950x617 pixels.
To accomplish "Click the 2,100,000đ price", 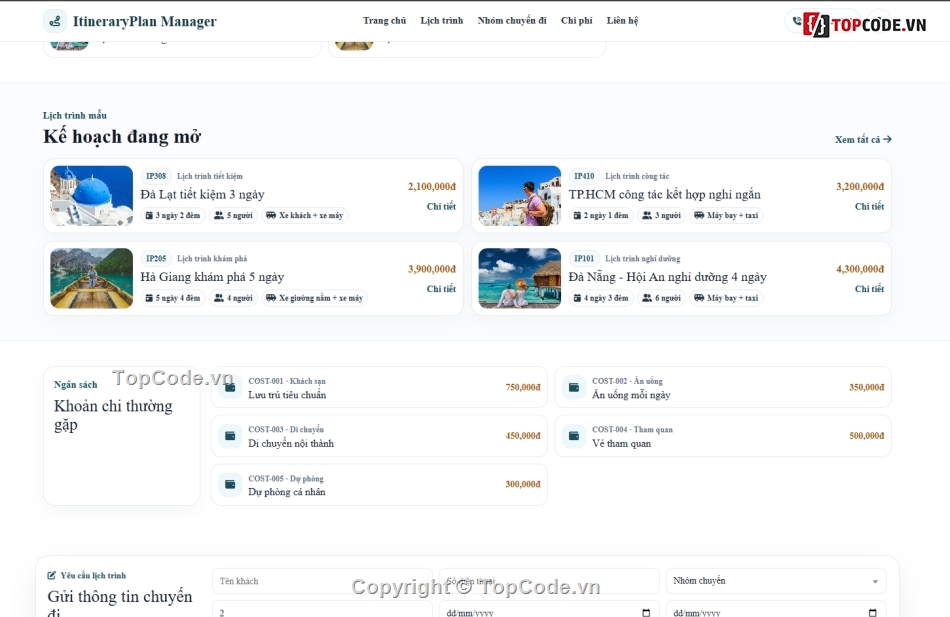I will 432,187.
